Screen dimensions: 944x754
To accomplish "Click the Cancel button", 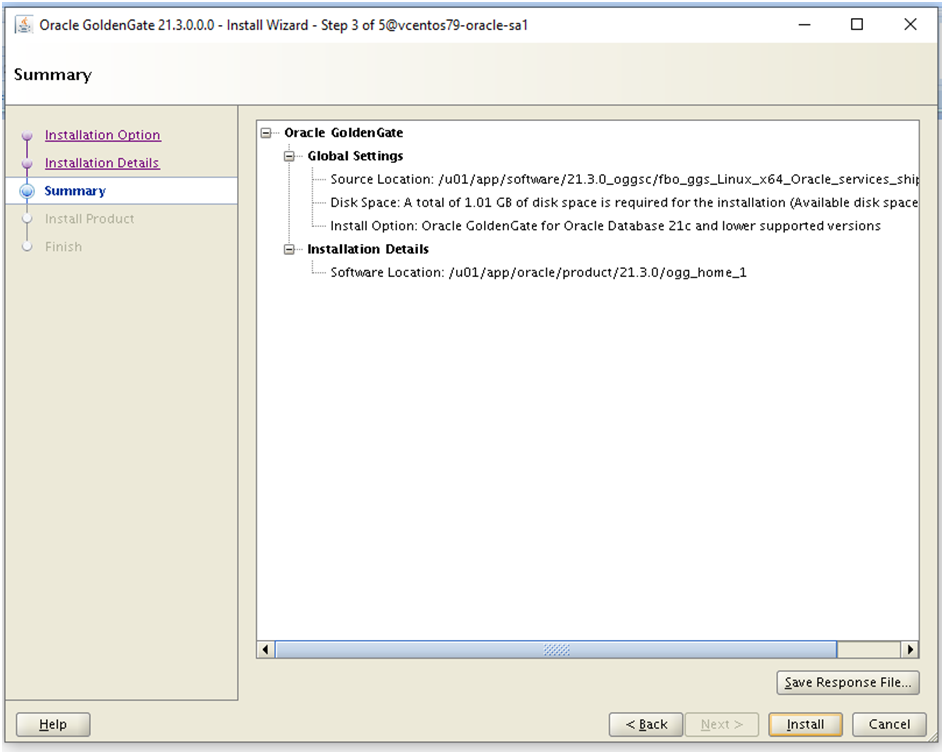I will [x=889, y=724].
